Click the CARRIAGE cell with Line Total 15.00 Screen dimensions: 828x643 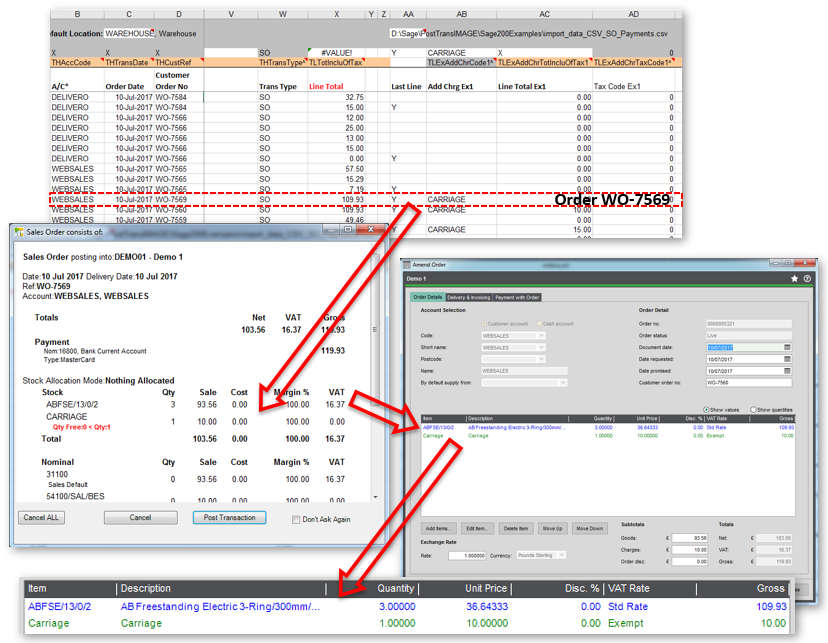point(461,230)
